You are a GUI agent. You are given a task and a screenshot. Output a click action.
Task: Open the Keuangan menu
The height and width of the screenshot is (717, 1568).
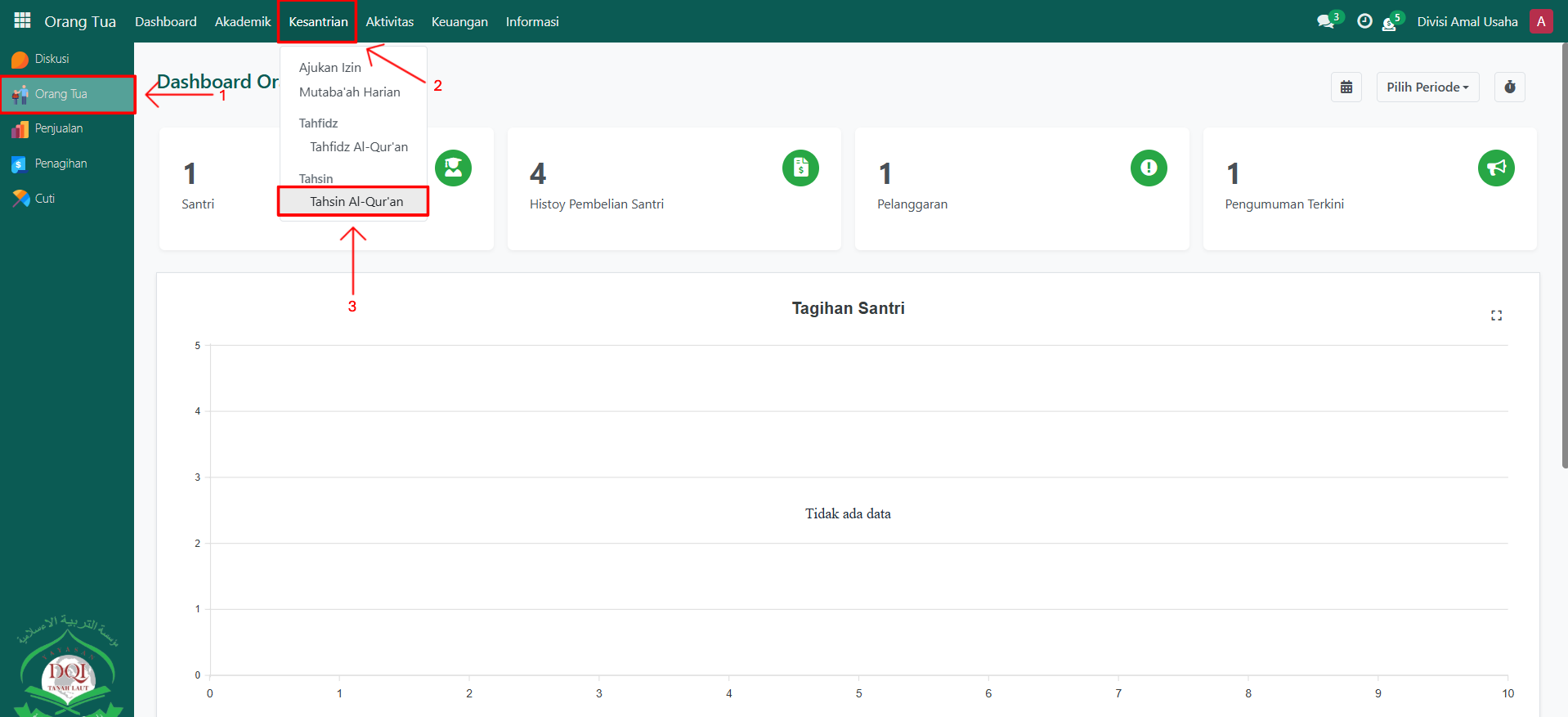click(459, 22)
